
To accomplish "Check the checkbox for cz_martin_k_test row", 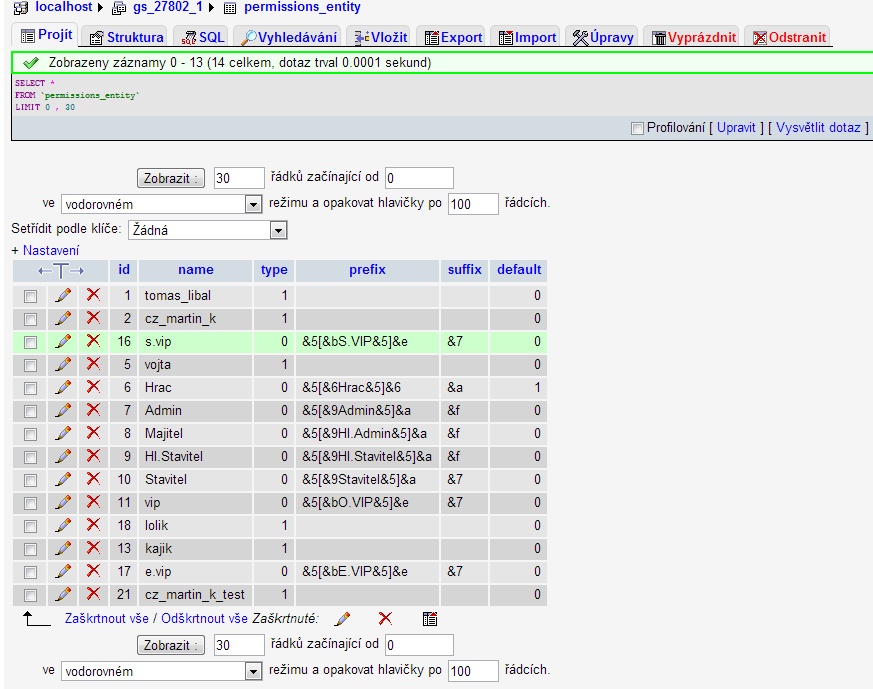I will tap(30, 595).
